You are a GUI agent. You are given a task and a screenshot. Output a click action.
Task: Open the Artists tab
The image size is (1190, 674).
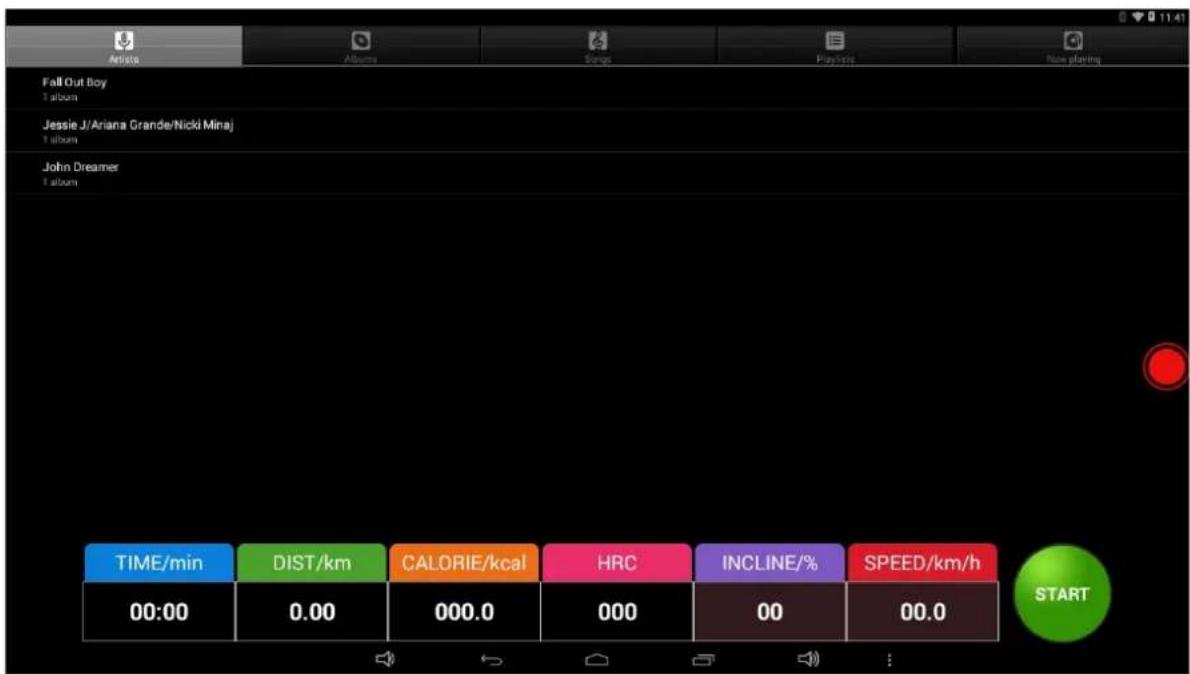coord(124,46)
